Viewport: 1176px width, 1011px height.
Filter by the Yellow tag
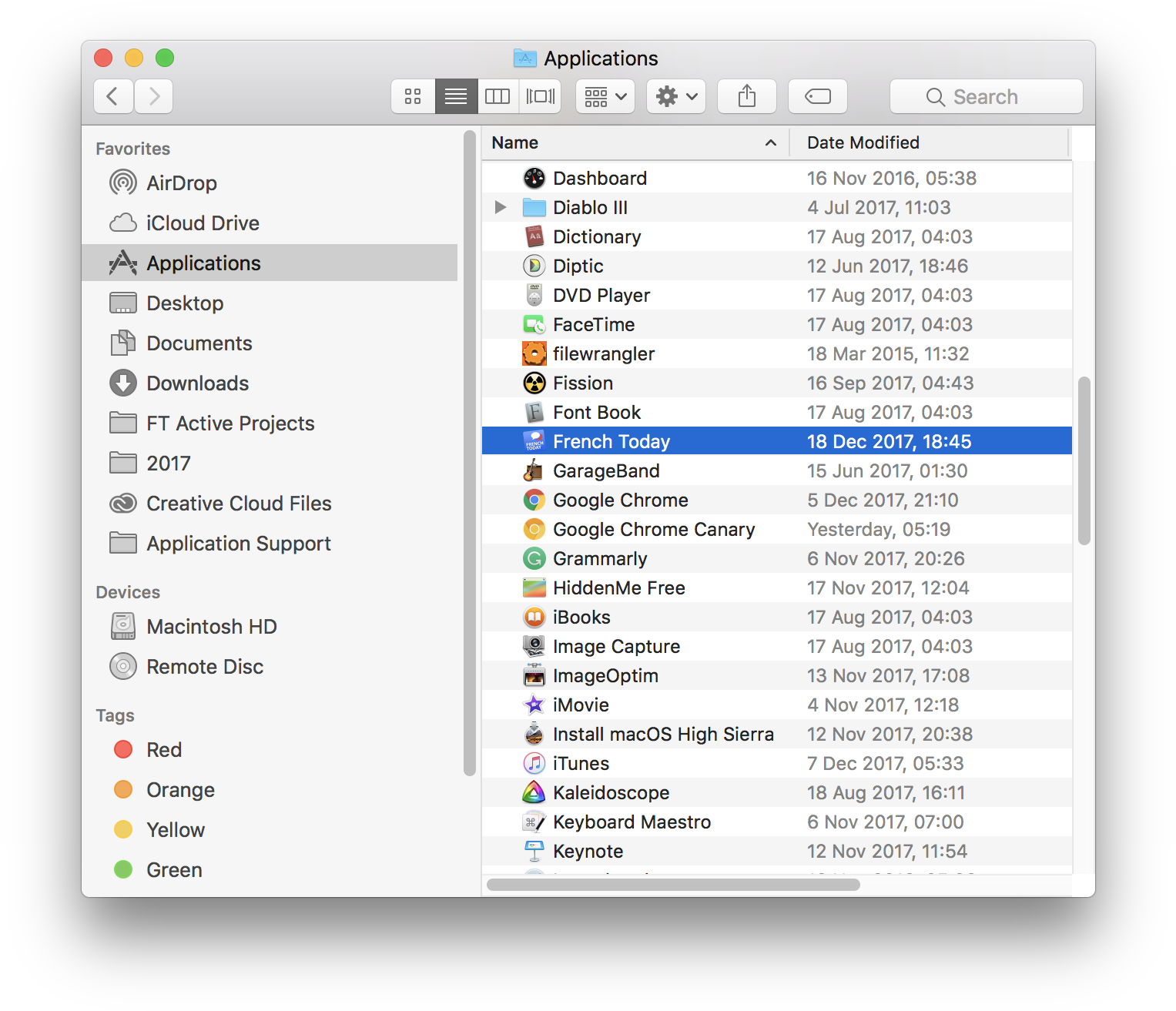[x=270, y=830]
